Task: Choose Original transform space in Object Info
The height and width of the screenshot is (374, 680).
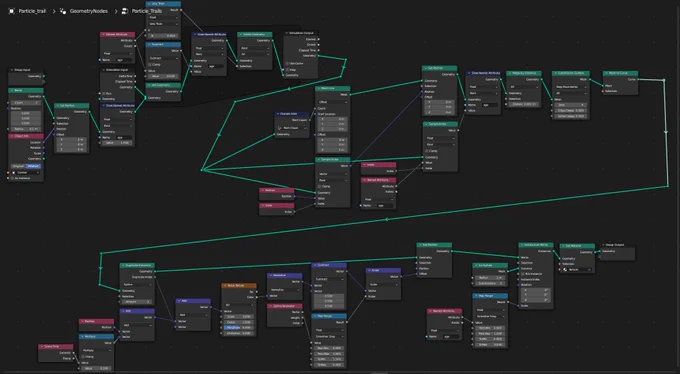Action: pyautogui.click(x=18, y=166)
